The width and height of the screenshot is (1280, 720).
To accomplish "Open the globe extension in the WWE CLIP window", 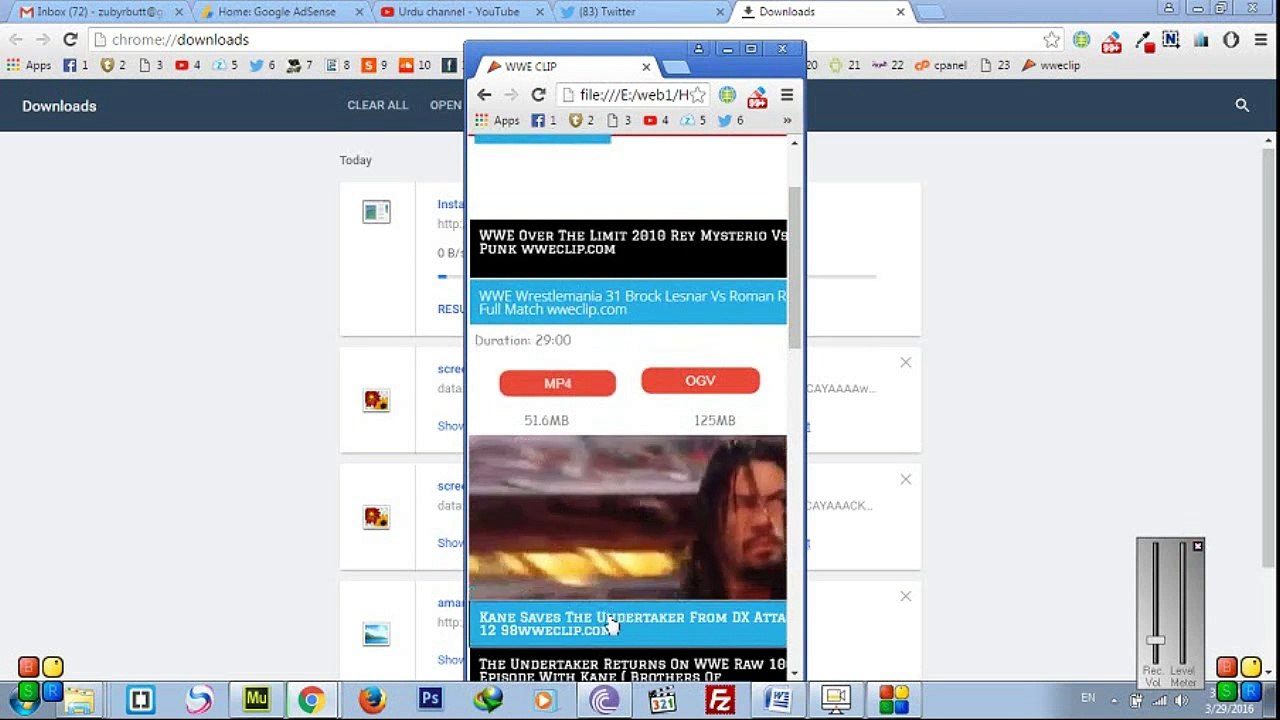I will pyautogui.click(x=727, y=95).
